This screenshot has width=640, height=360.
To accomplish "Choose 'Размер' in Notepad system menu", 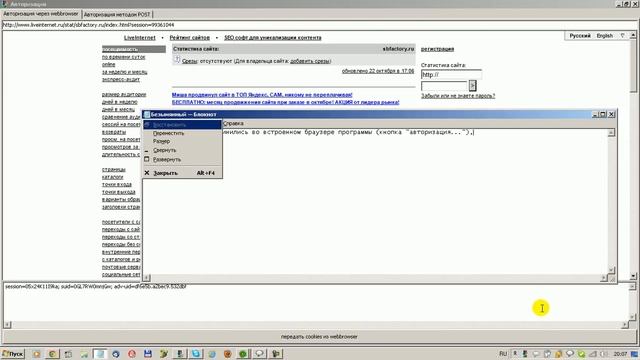I will tap(182, 141).
